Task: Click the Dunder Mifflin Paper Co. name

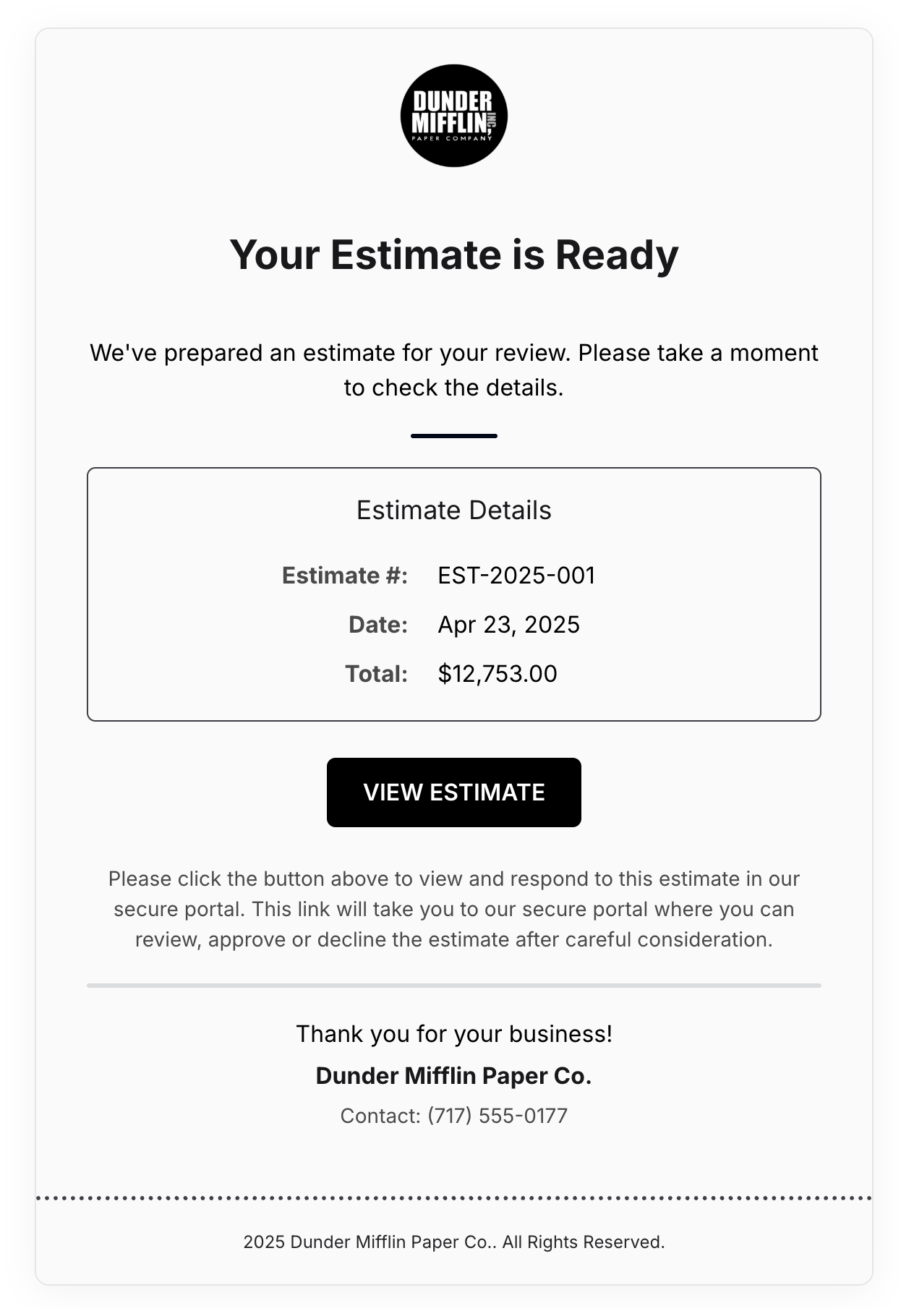Action: click(x=454, y=1076)
